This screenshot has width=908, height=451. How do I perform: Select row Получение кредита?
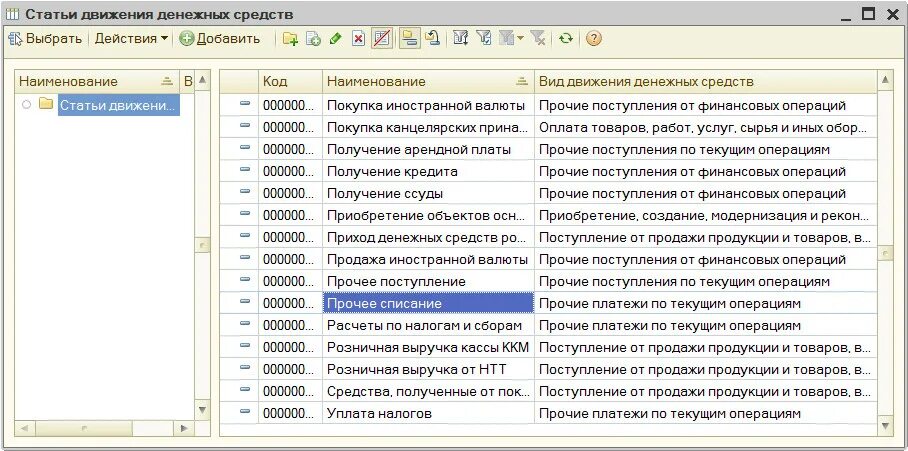pos(548,171)
